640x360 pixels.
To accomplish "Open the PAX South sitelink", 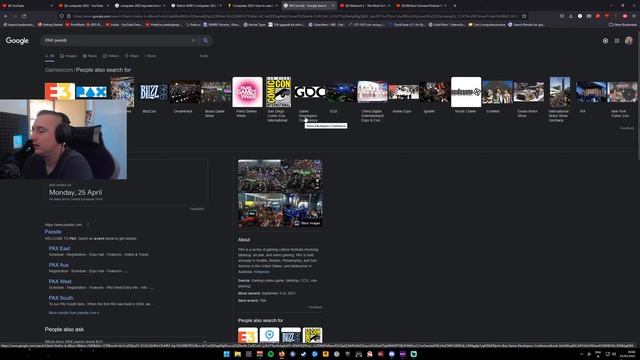I will coord(61,298).
